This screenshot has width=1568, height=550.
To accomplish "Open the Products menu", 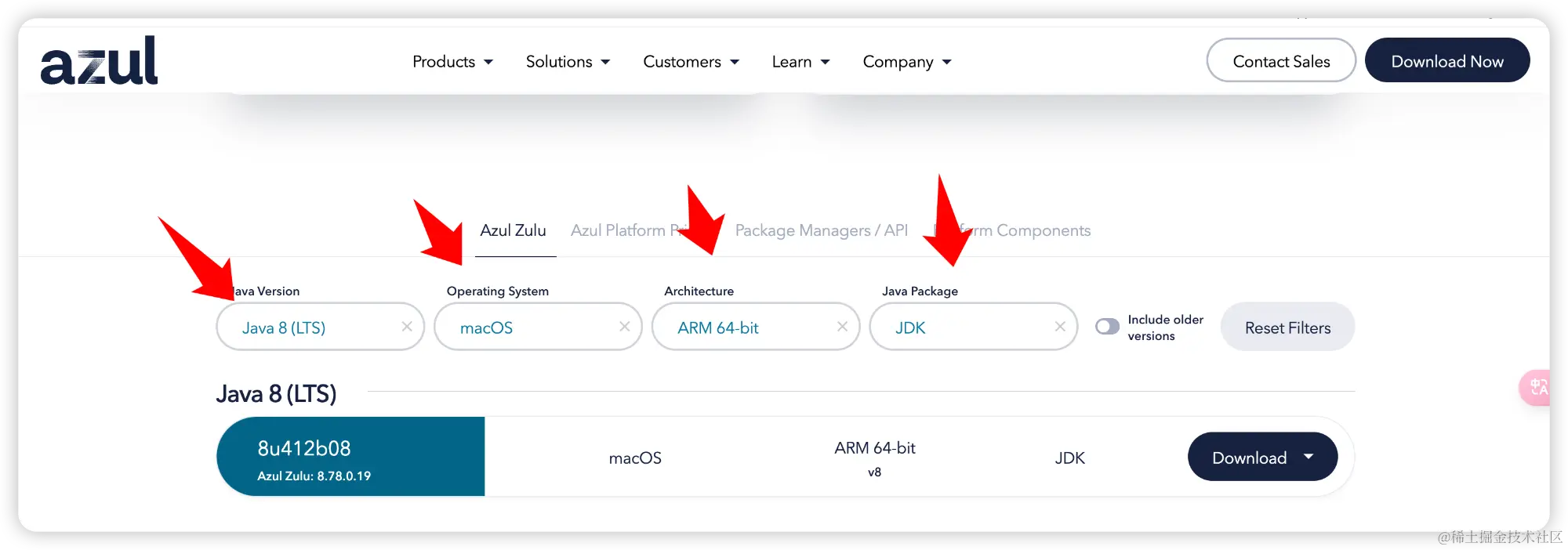I will tap(452, 62).
